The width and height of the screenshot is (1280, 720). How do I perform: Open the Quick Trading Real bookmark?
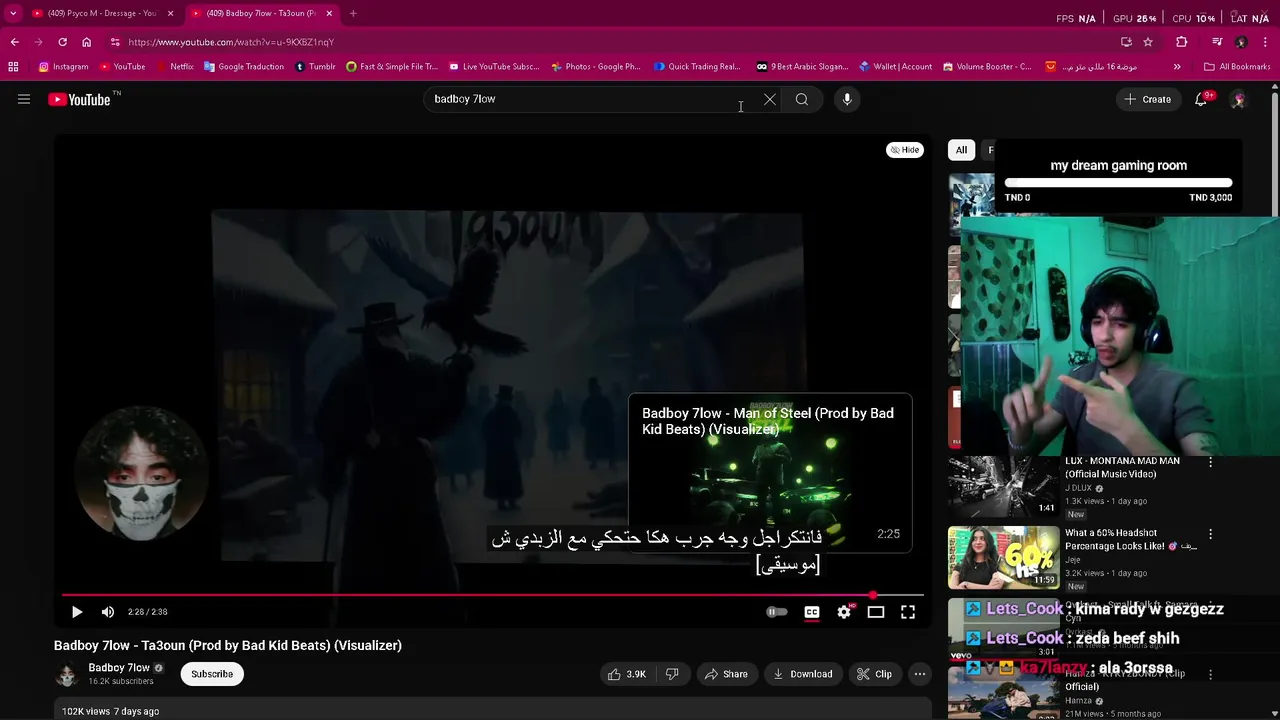point(697,67)
